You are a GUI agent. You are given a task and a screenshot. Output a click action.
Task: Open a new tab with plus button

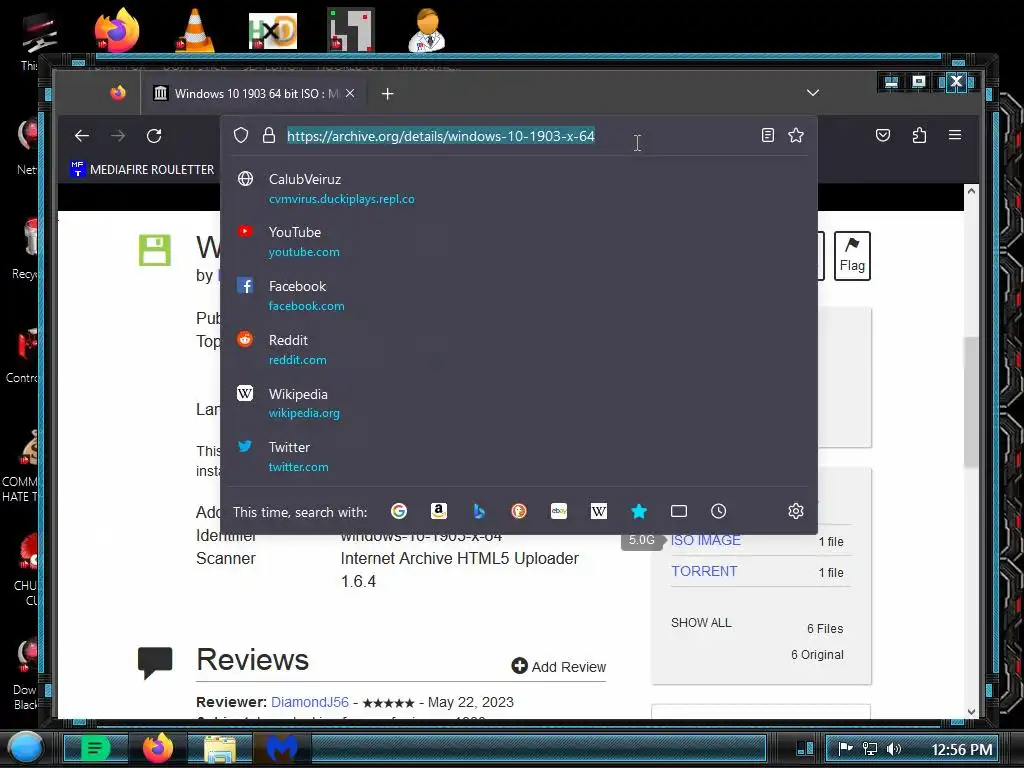click(387, 94)
